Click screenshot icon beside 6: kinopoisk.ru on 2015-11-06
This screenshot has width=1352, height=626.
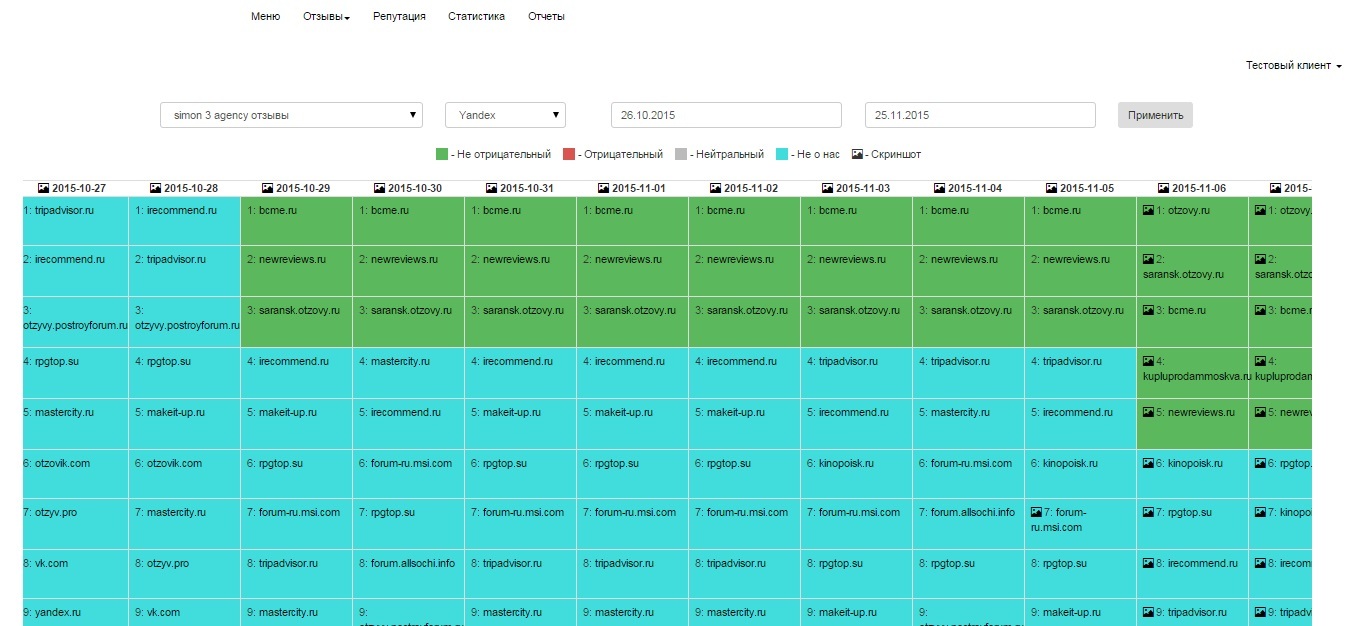point(1148,463)
